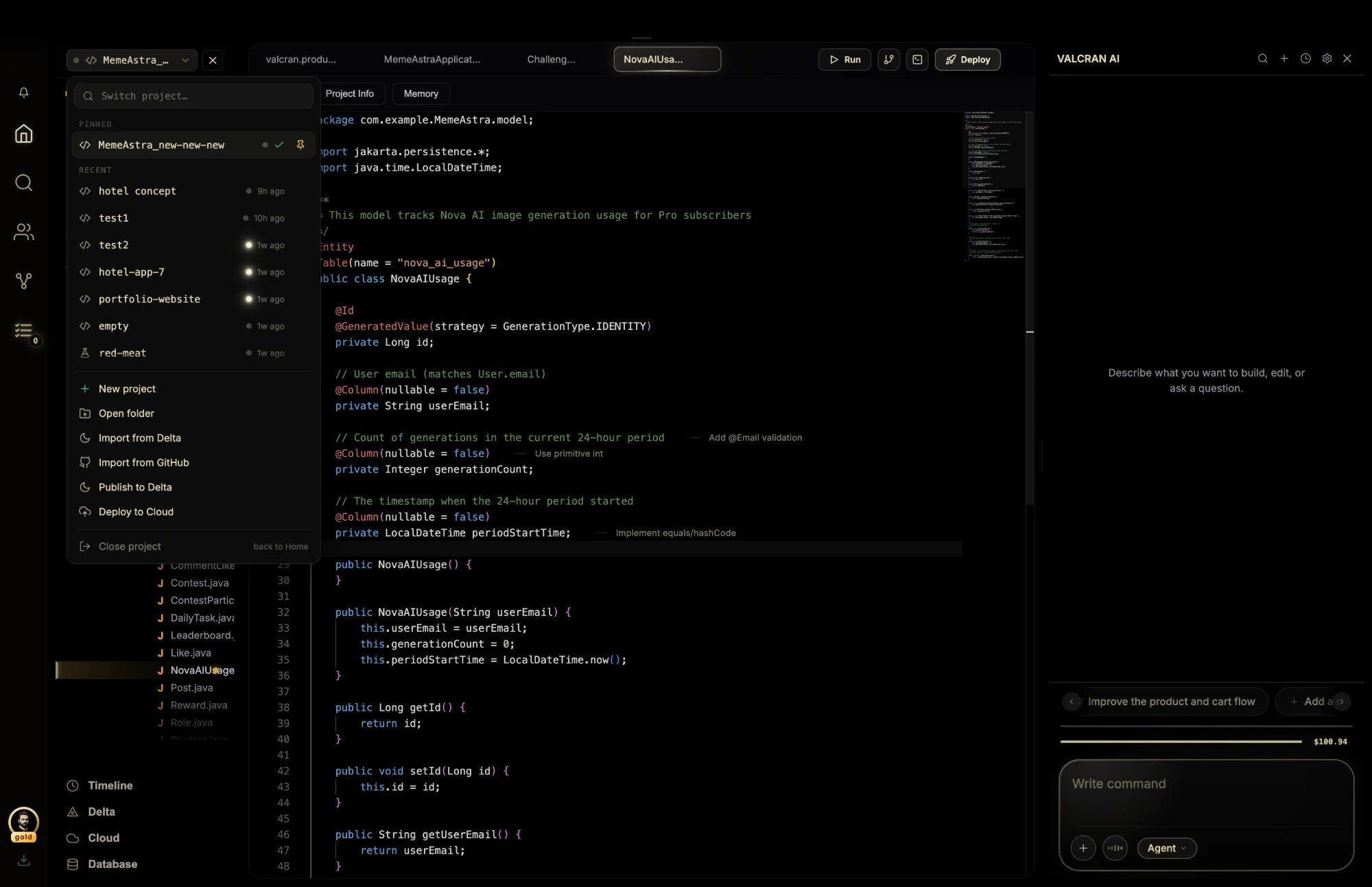Click Open folder
The image size is (1372, 887).
point(193,413)
